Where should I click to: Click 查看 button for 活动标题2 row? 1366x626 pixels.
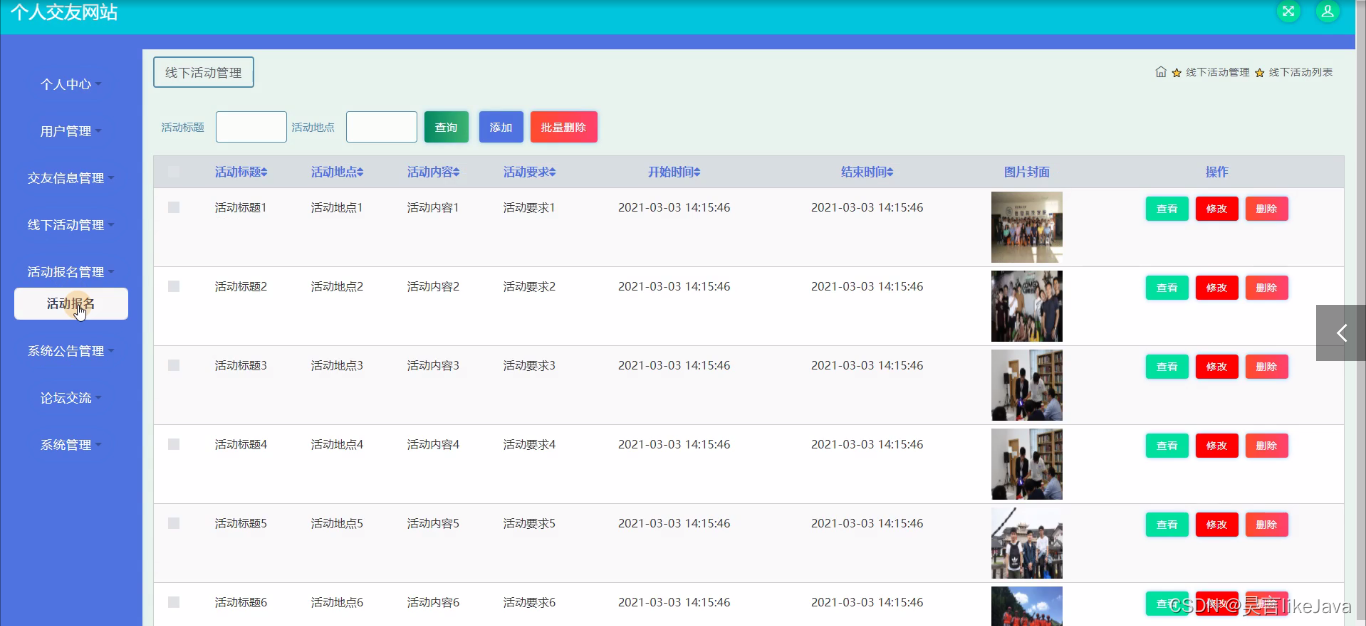pos(1167,288)
